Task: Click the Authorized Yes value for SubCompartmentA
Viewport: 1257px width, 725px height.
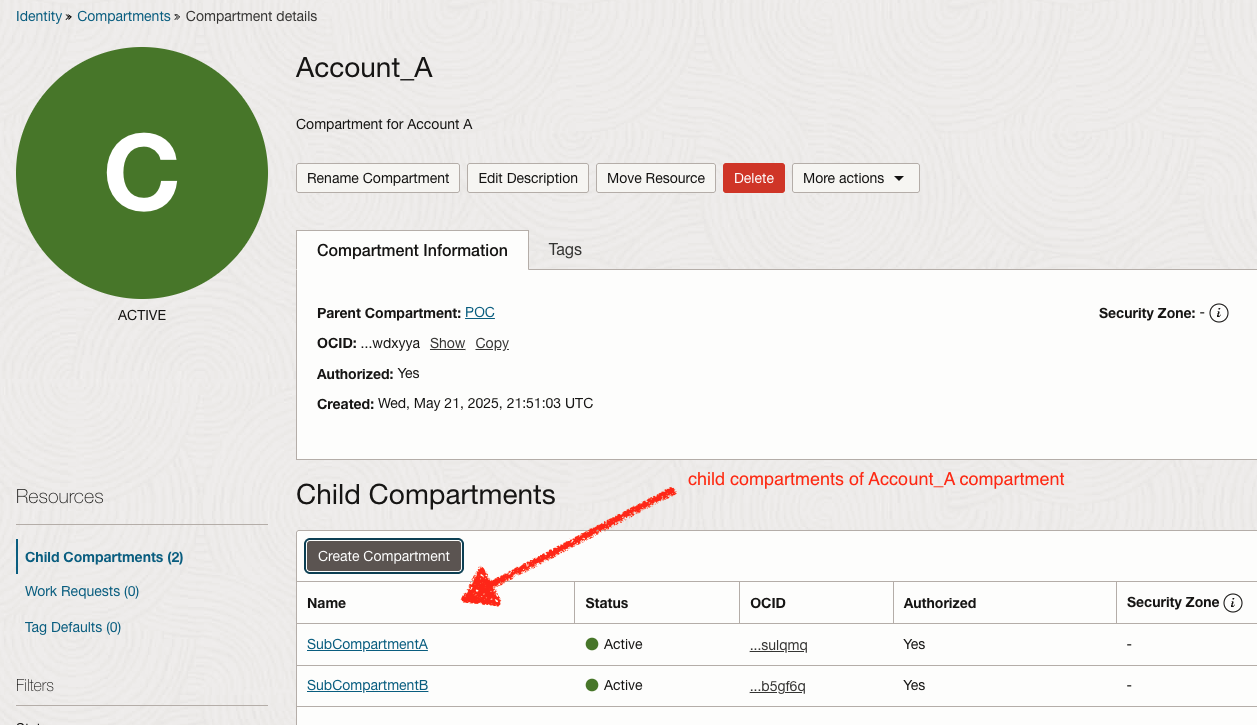Action: (914, 644)
